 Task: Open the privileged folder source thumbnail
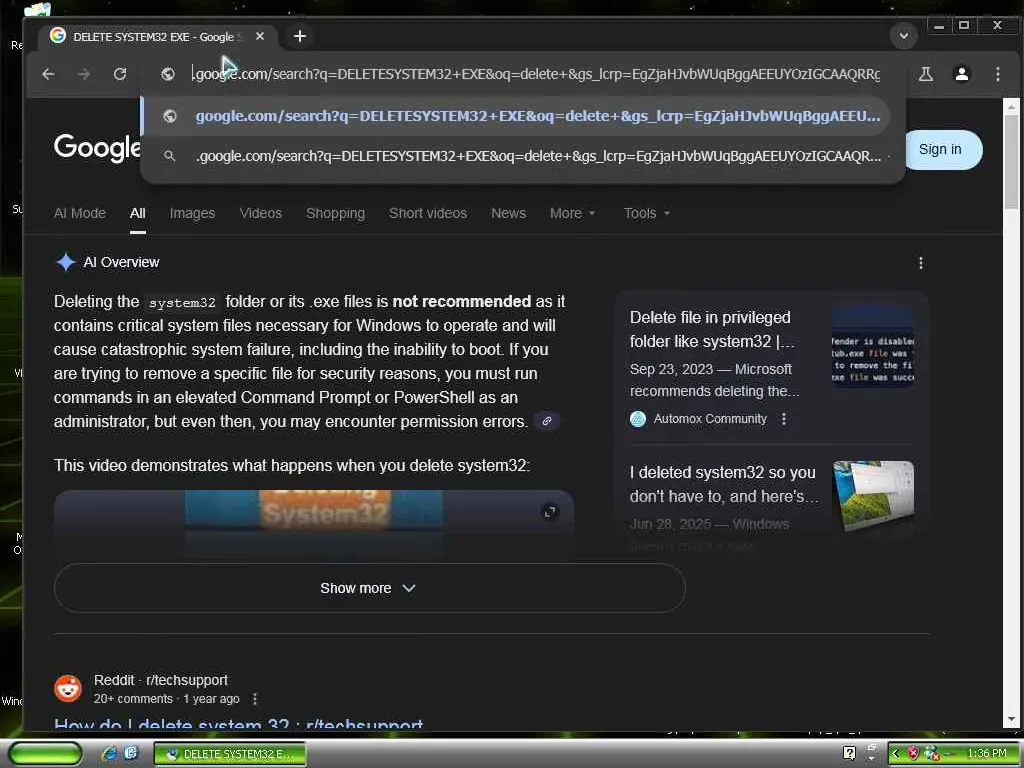pyautogui.click(x=873, y=347)
